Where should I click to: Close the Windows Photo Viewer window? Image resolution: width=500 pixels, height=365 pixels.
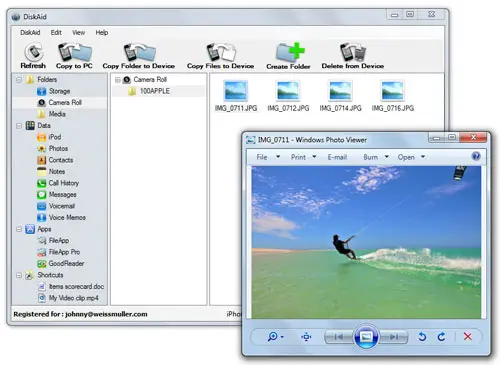click(x=473, y=137)
